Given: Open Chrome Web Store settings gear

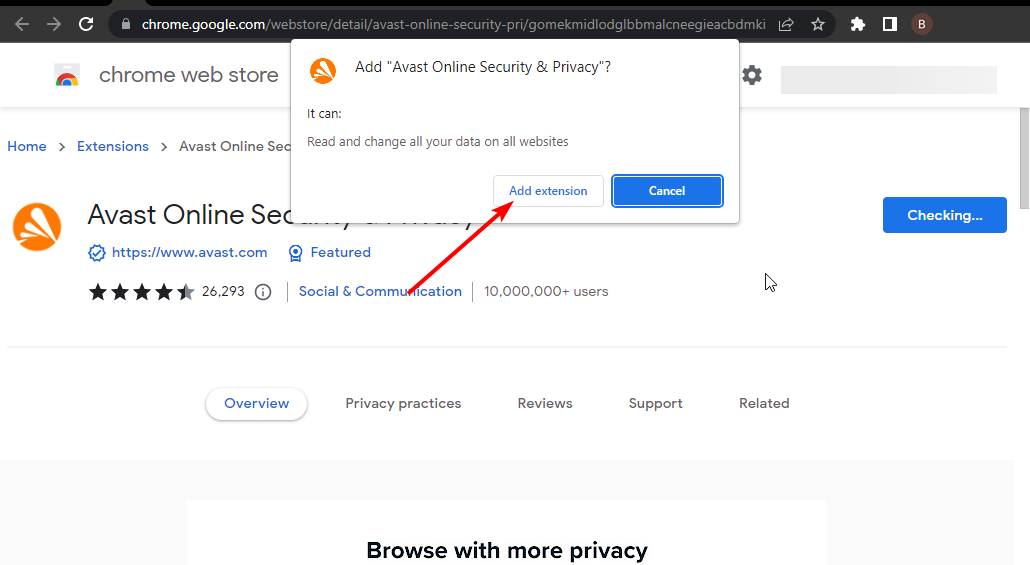Looking at the screenshot, I should coord(752,75).
